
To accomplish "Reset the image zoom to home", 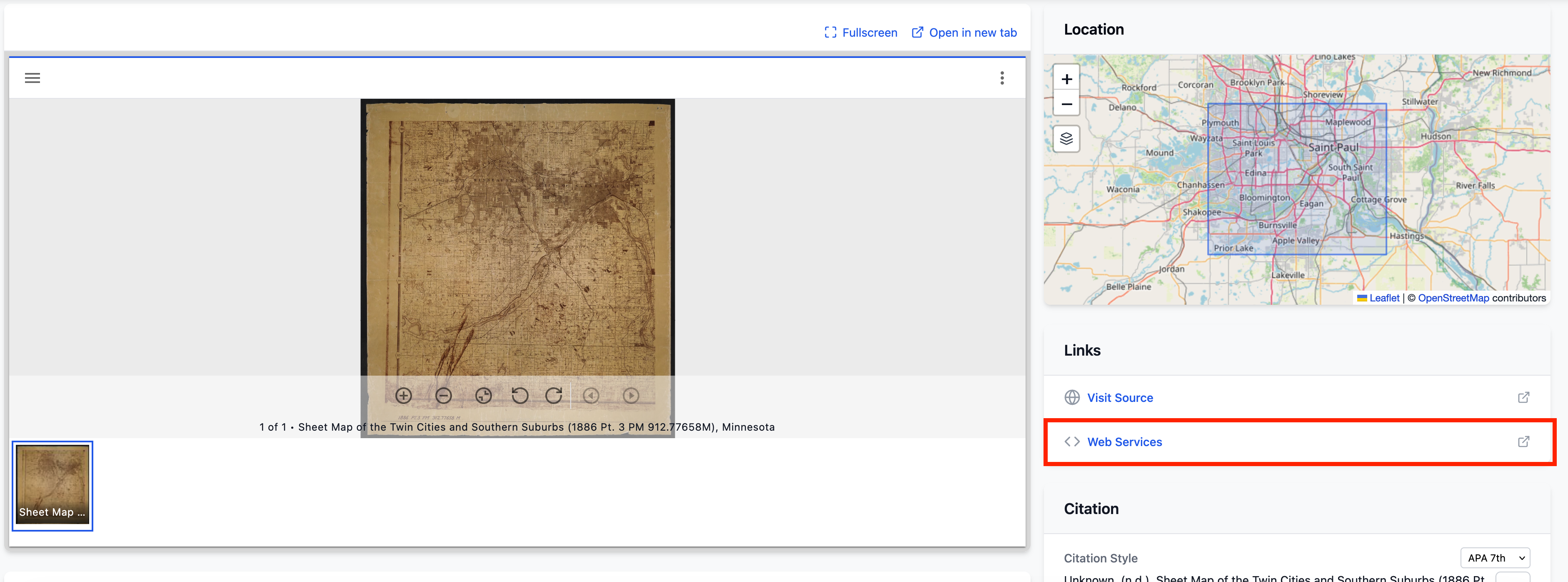I will pos(483,396).
